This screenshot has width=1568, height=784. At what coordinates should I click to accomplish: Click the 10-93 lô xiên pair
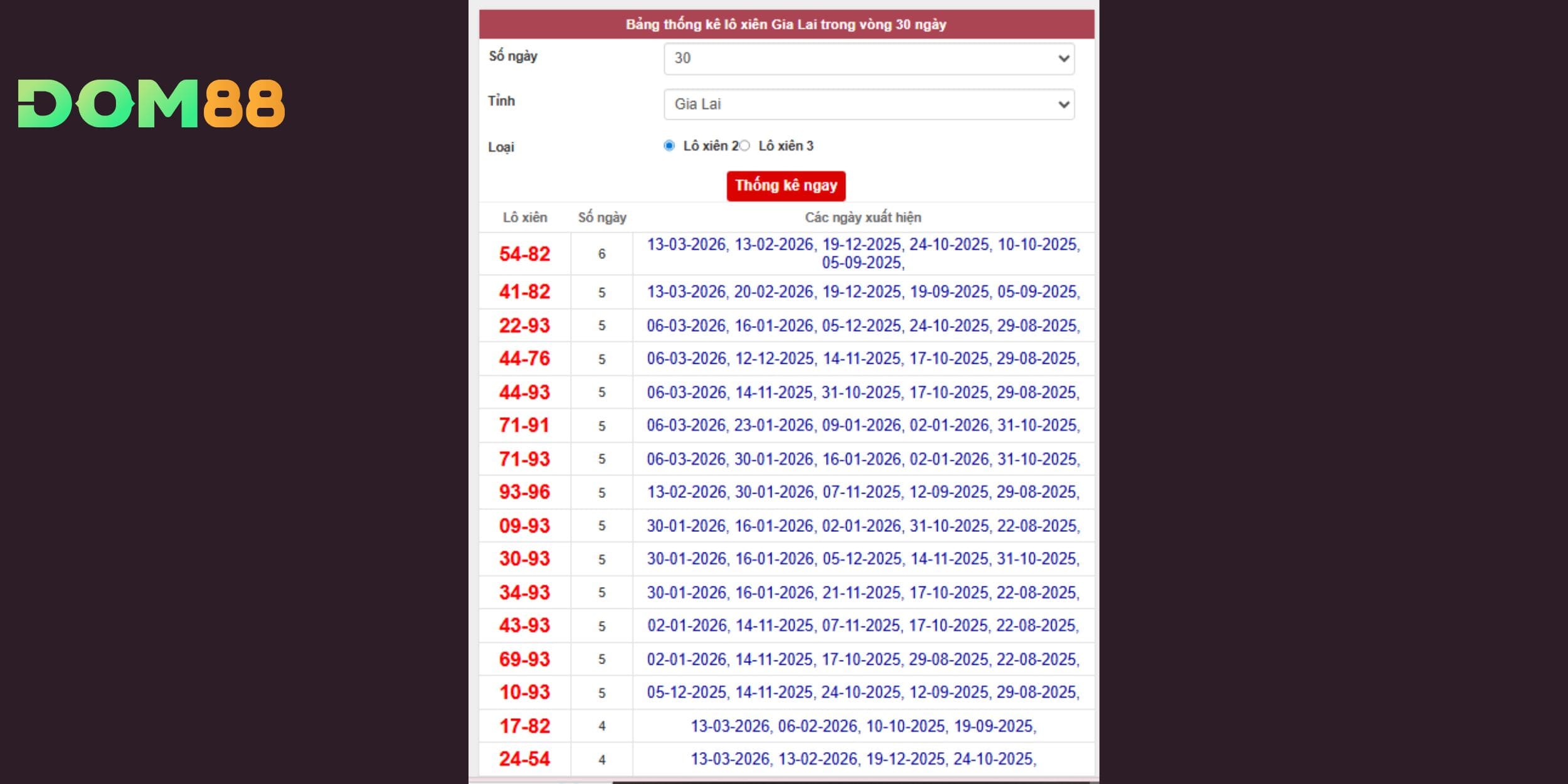(x=524, y=692)
